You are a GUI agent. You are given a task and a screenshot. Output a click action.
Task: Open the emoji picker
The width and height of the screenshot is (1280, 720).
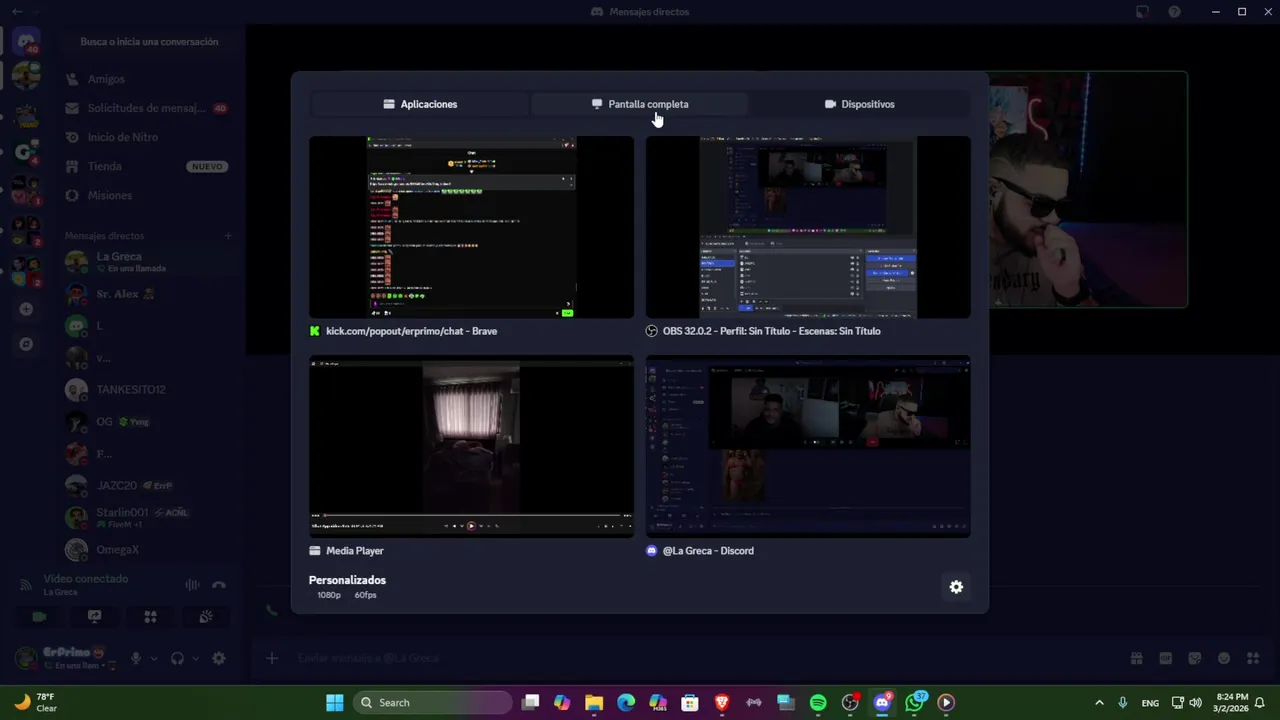(x=1223, y=658)
